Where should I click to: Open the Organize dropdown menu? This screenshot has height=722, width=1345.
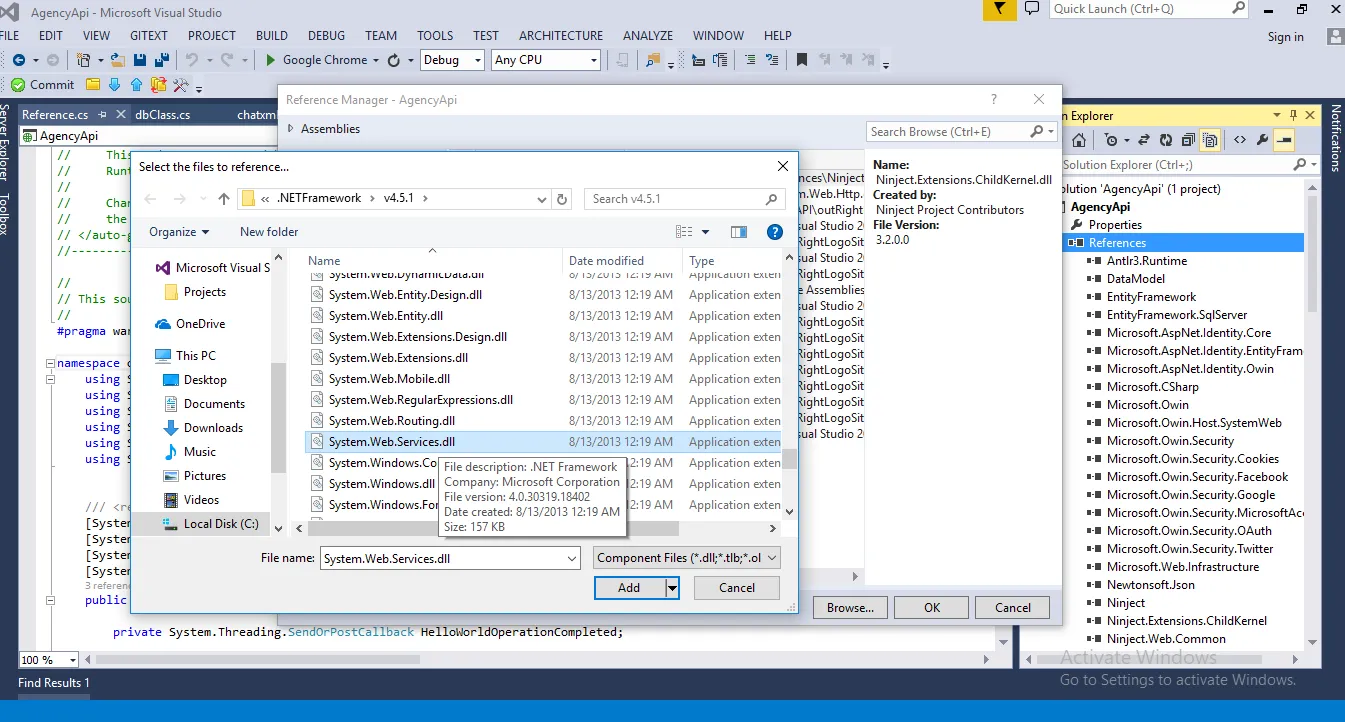pyautogui.click(x=179, y=232)
